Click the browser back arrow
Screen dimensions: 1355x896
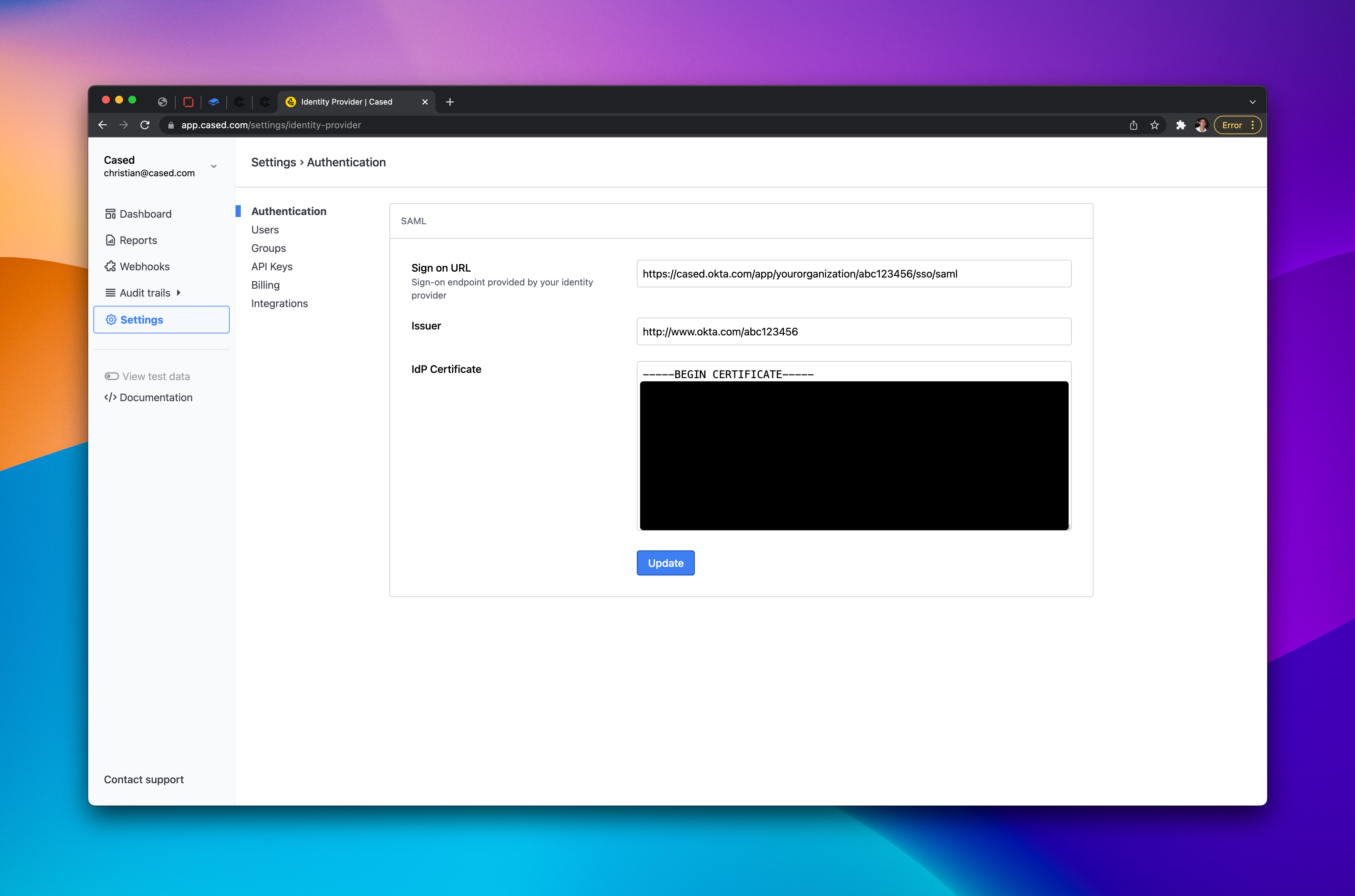click(x=102, y=125)
